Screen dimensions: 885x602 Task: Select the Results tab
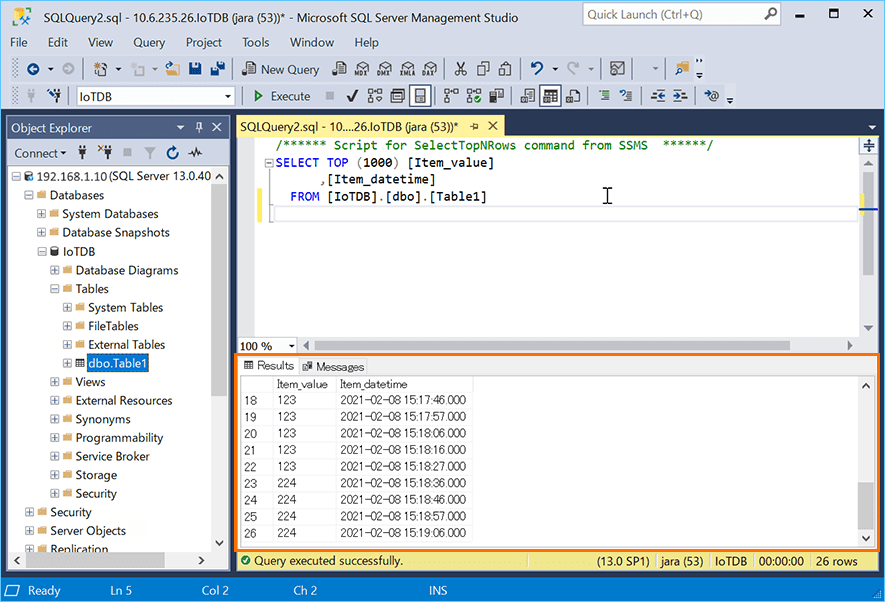(269, 366)
